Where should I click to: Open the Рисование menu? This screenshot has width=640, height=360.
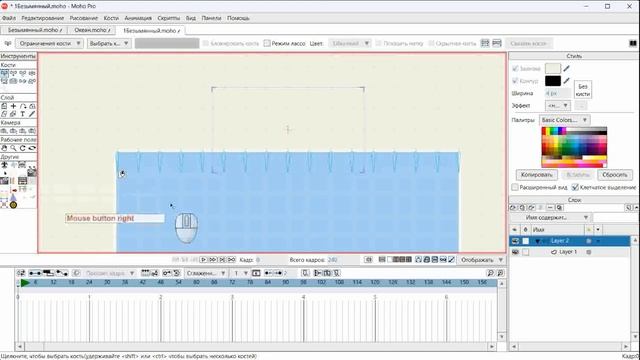(84, 18)
